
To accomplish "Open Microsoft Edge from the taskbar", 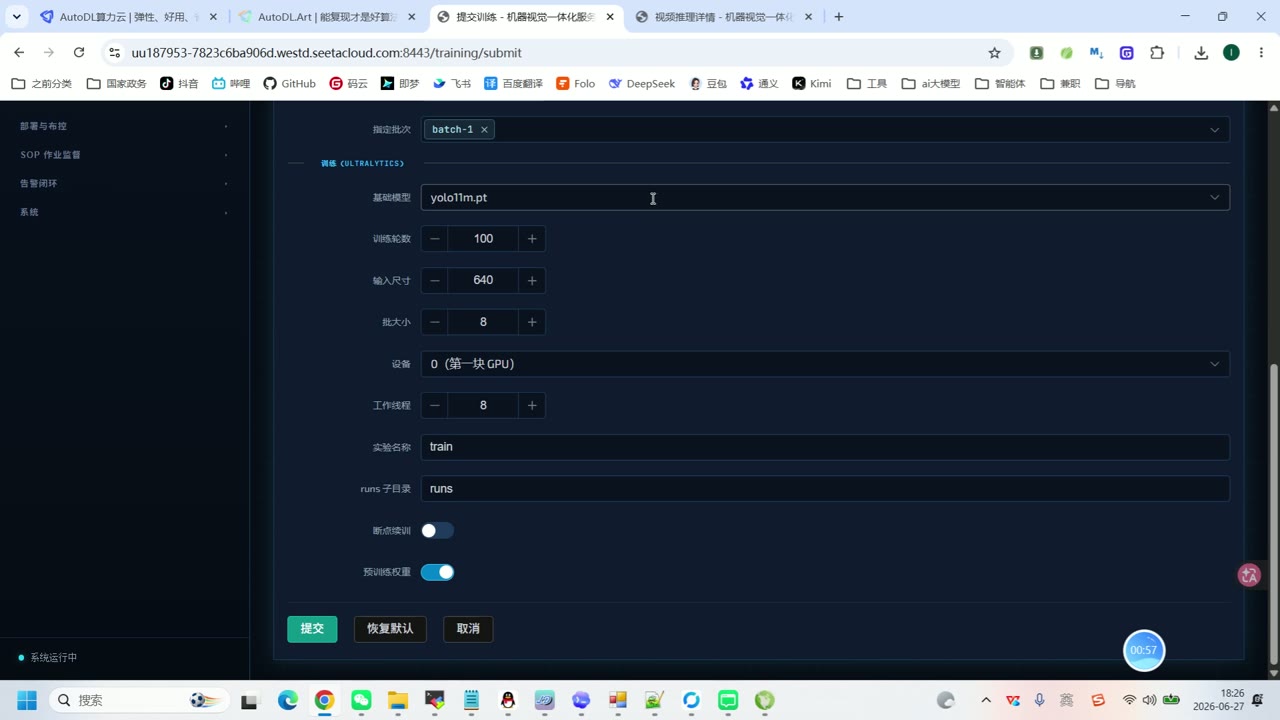I will (x=287, y=700).
